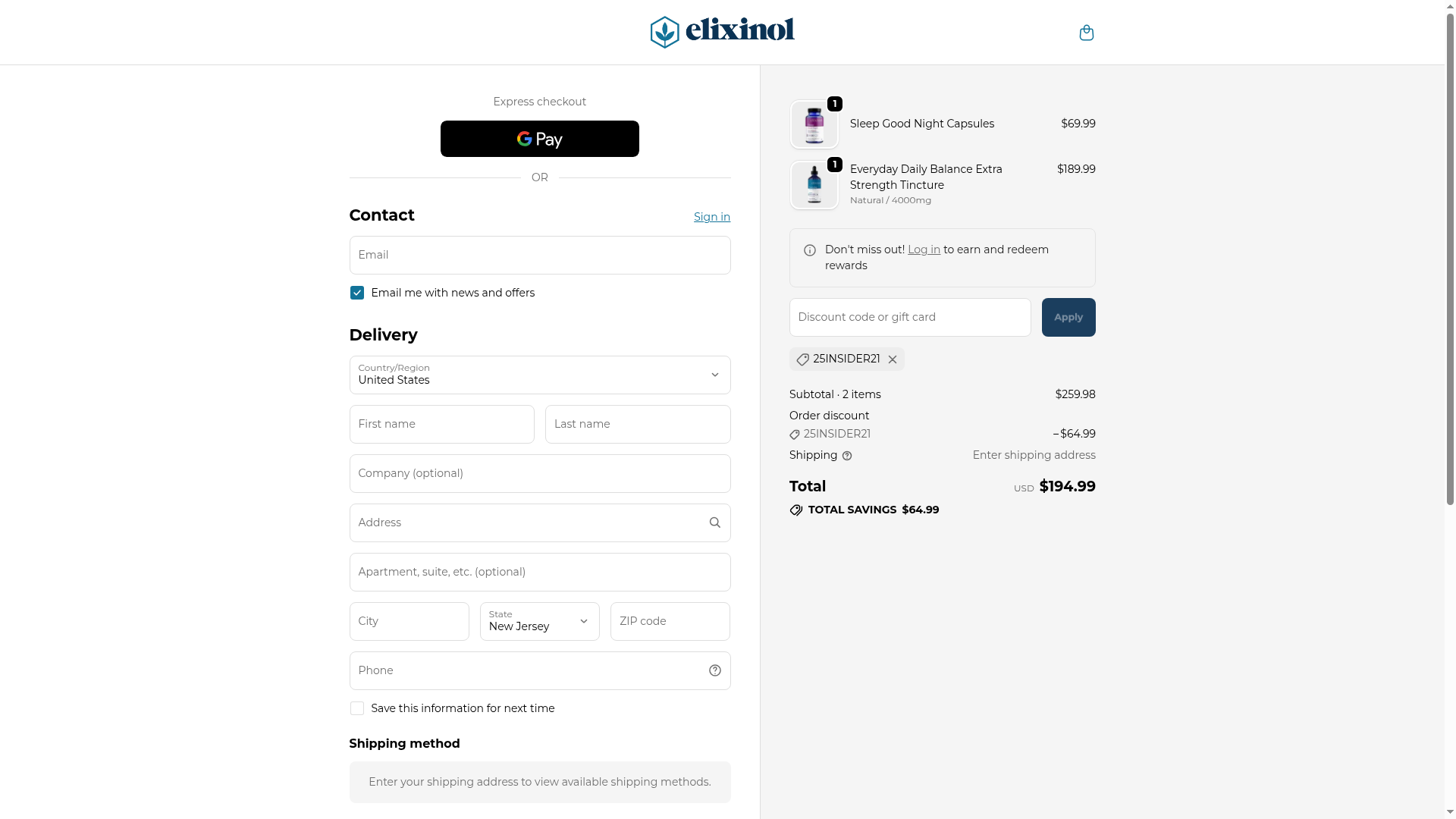1456x819 pixels.
Task: Click the Sleep Good Night Capsules thumbnail
Action: [x=814, y=124]
